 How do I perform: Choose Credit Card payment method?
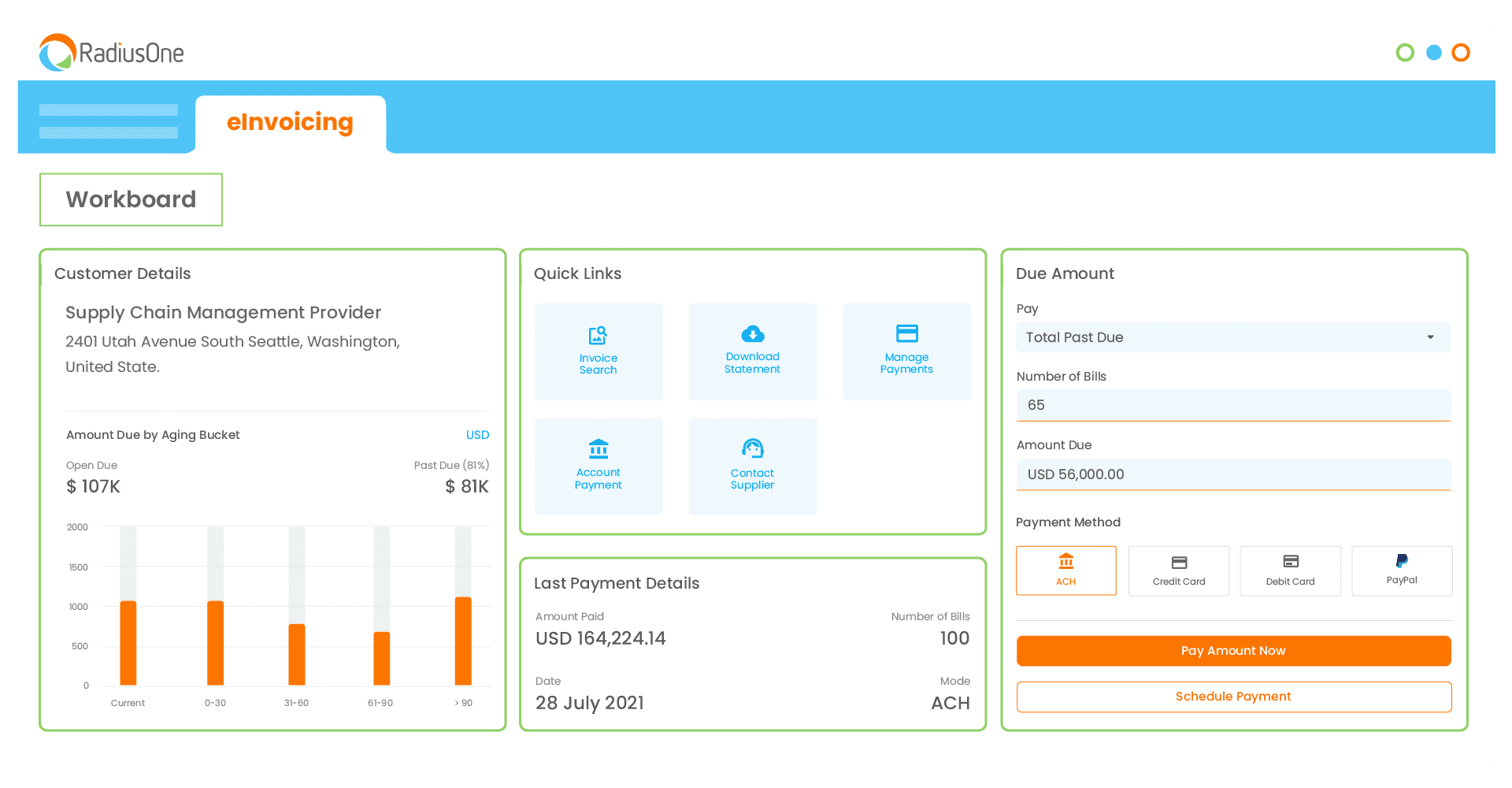(x=1178, y=571)
